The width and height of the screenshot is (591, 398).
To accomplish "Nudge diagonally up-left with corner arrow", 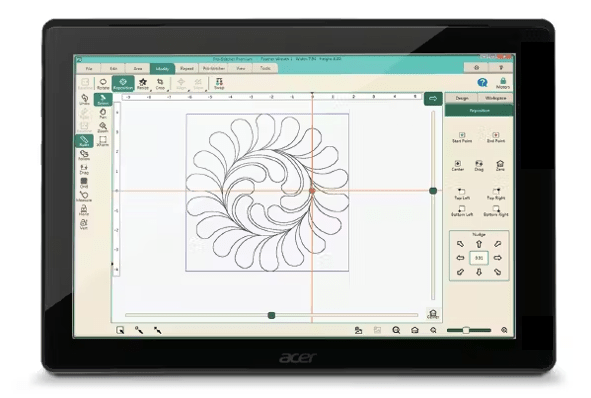I will pyautogui.click(x=460, y=244).
